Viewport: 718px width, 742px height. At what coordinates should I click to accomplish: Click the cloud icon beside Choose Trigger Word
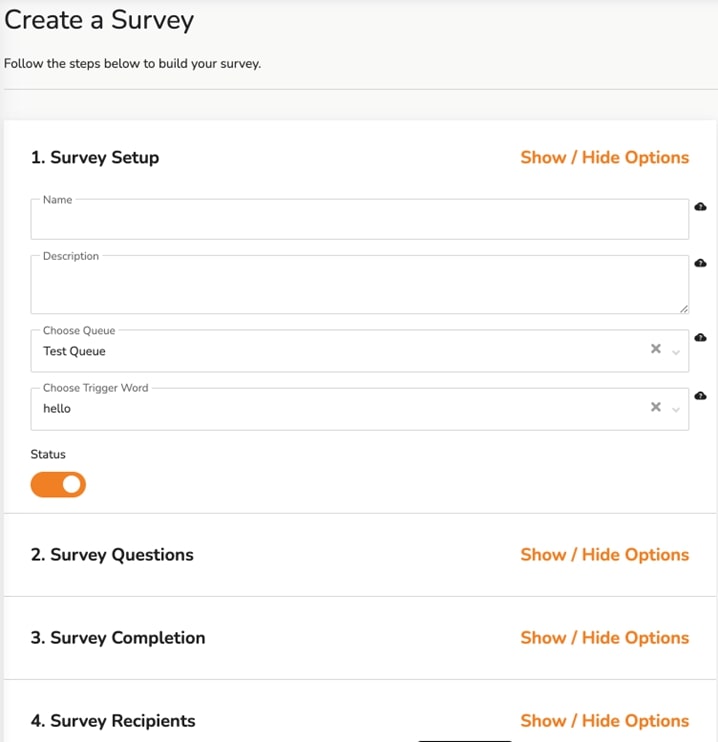click(x=700, y=396)
